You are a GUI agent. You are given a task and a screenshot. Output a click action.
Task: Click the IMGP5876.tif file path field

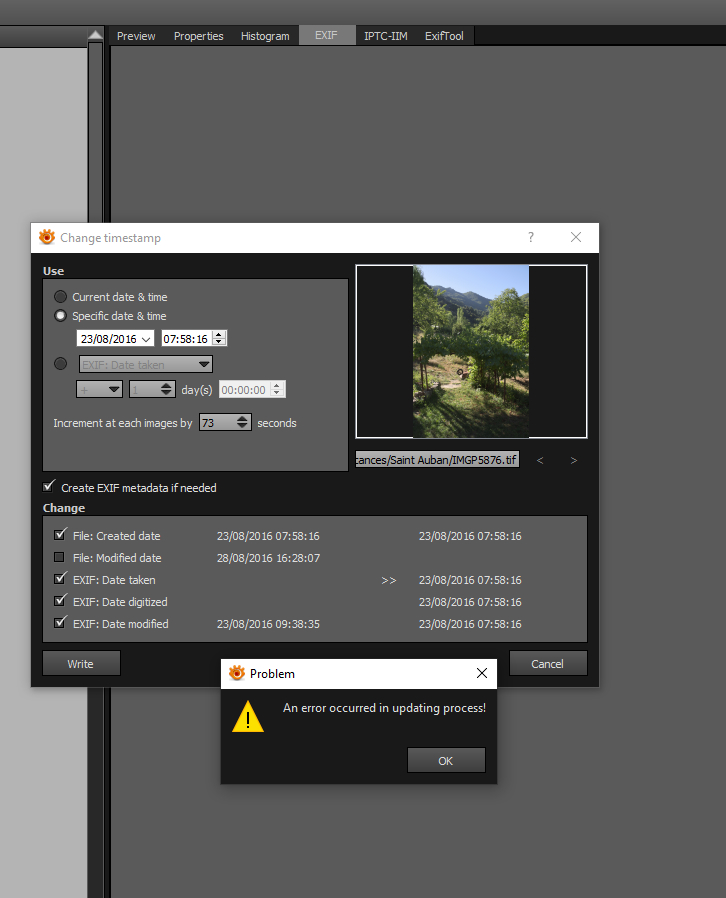(437, 459)
